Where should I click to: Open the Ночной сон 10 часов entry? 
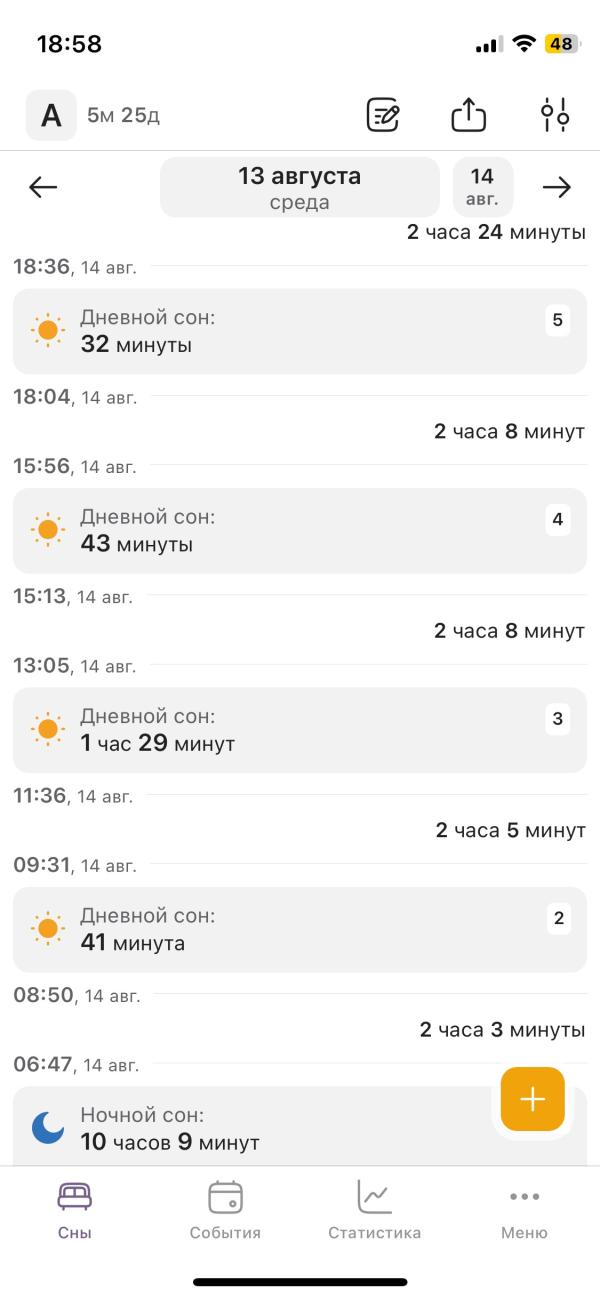pos(300,1127)
